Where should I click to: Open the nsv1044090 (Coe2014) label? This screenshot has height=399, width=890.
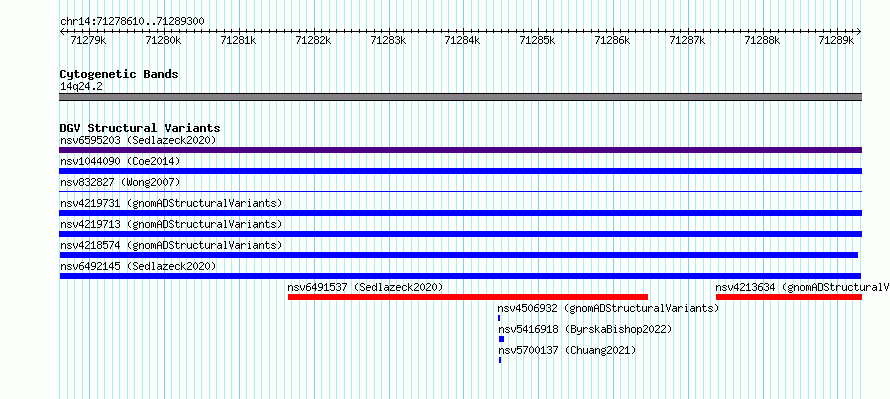[120, 161]
